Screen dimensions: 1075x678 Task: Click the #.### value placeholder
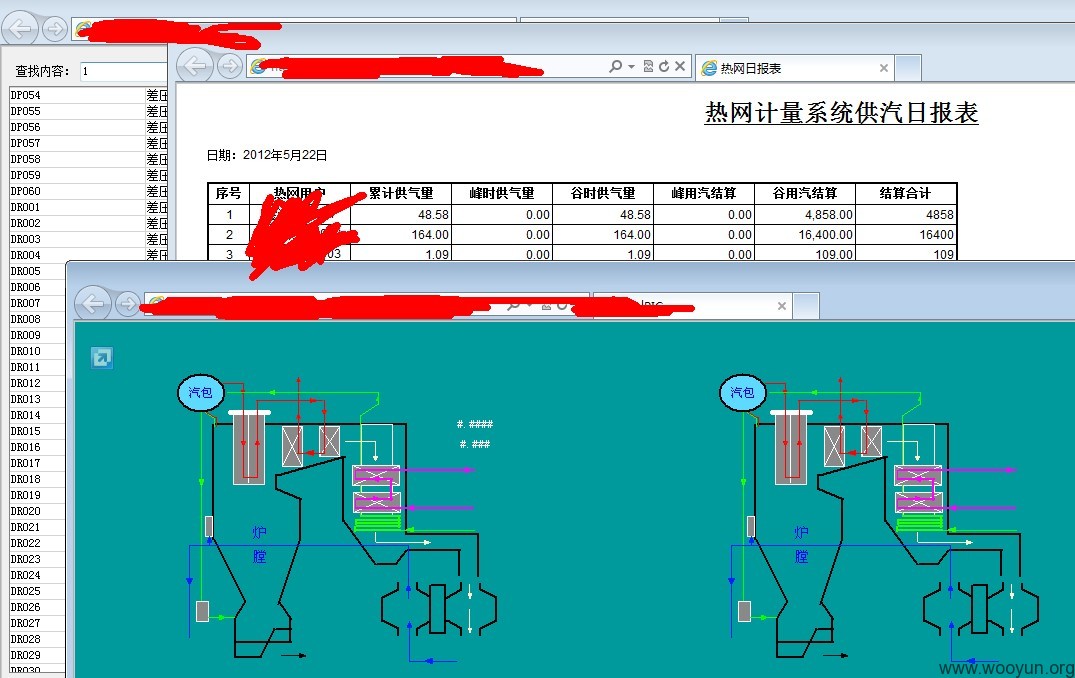tap(474, 444)
